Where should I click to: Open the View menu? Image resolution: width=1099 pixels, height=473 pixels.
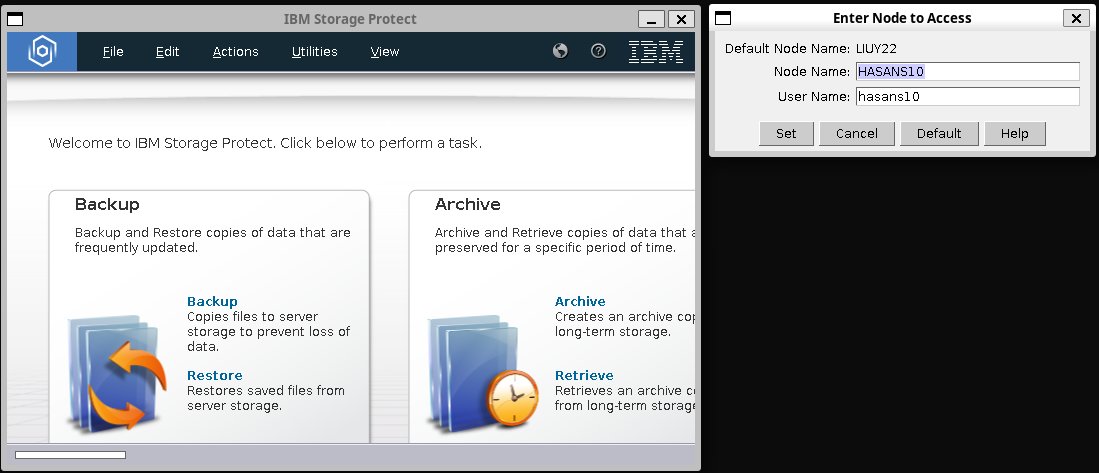pos(385,51)
